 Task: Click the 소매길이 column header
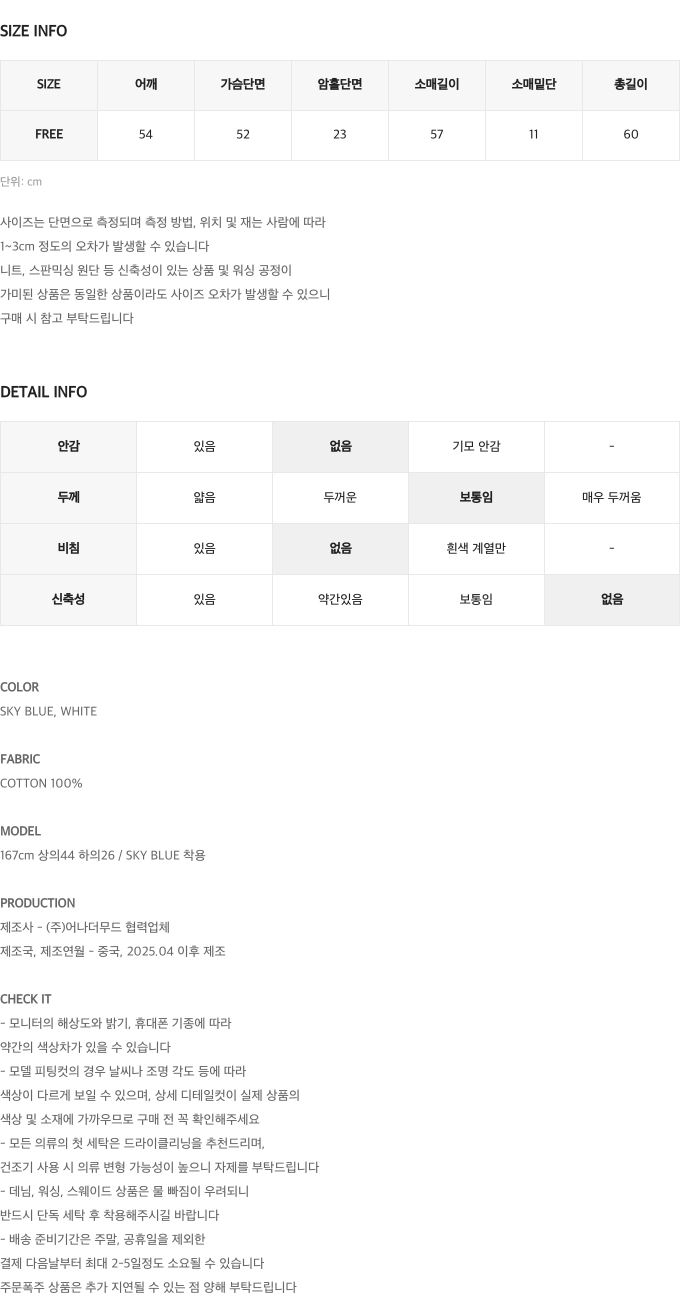click(x=437, y=84)
